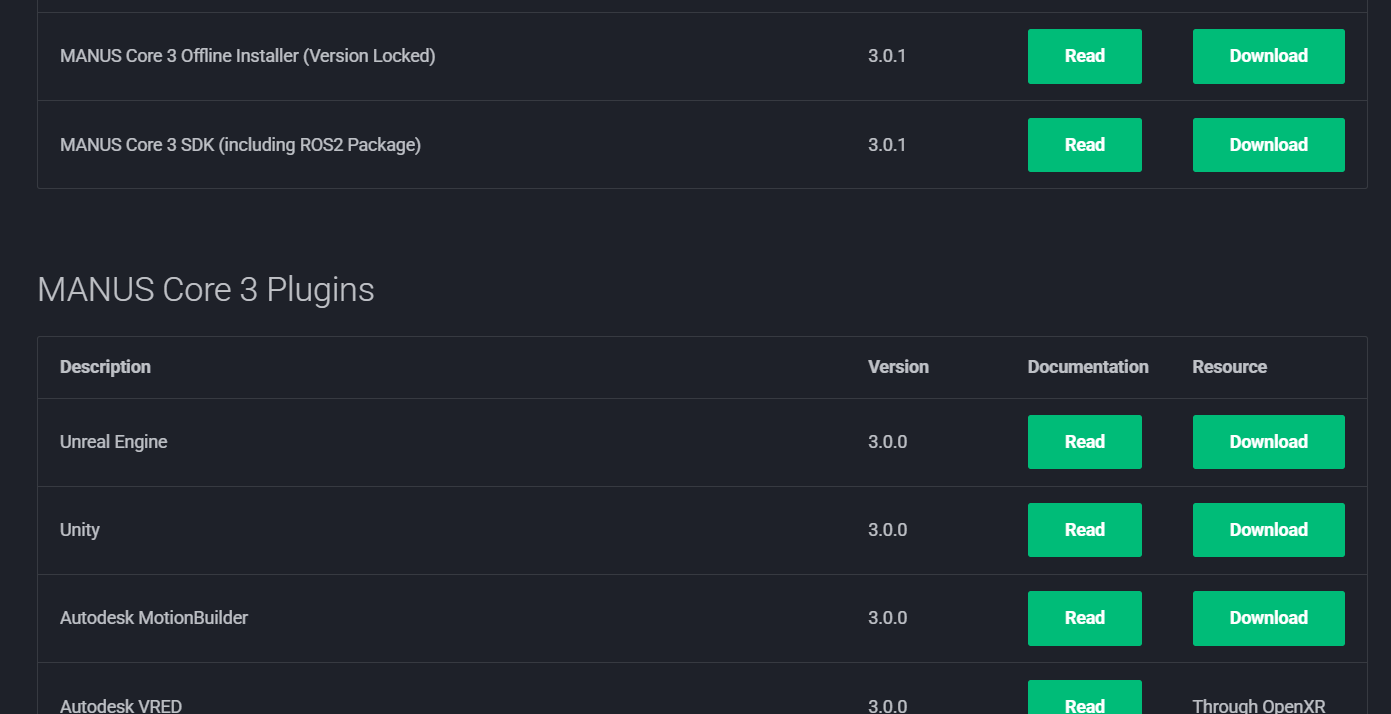This screenshot has height=714, width=1391.
Task: Click the Autodesk MotionBuilder row label
Action: 154,618
